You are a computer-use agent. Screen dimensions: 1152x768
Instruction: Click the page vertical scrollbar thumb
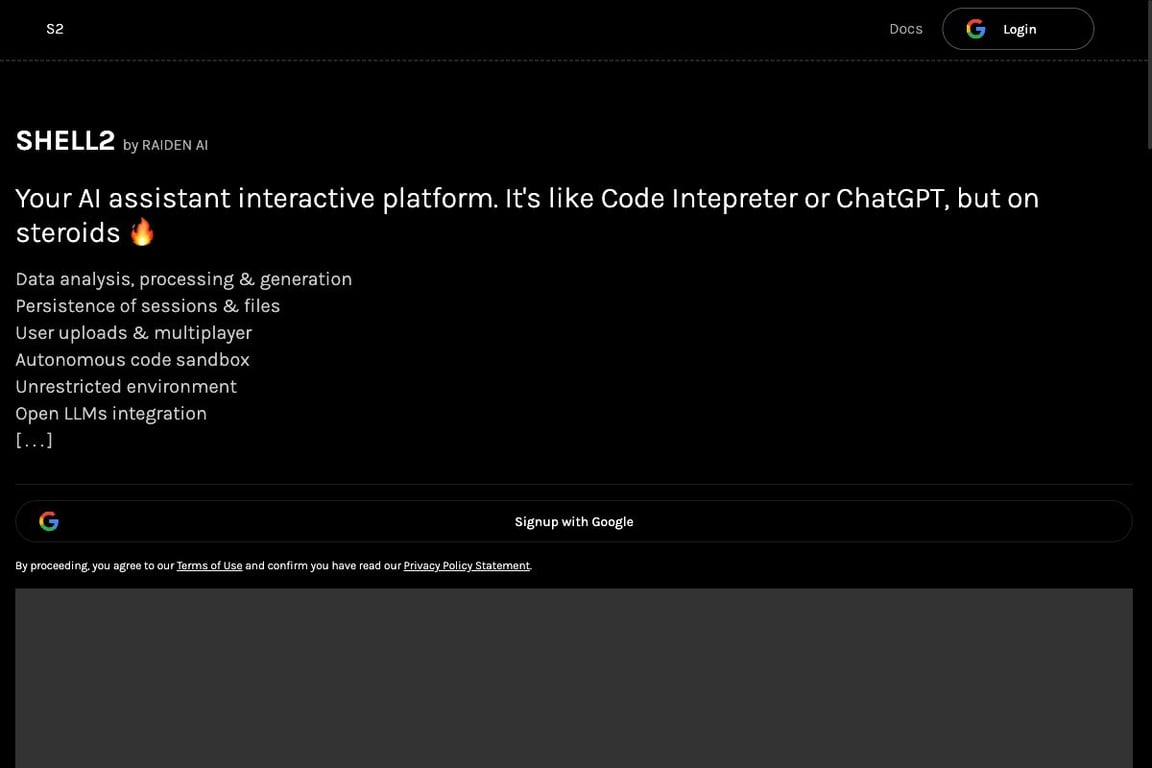click(1149, 73)
